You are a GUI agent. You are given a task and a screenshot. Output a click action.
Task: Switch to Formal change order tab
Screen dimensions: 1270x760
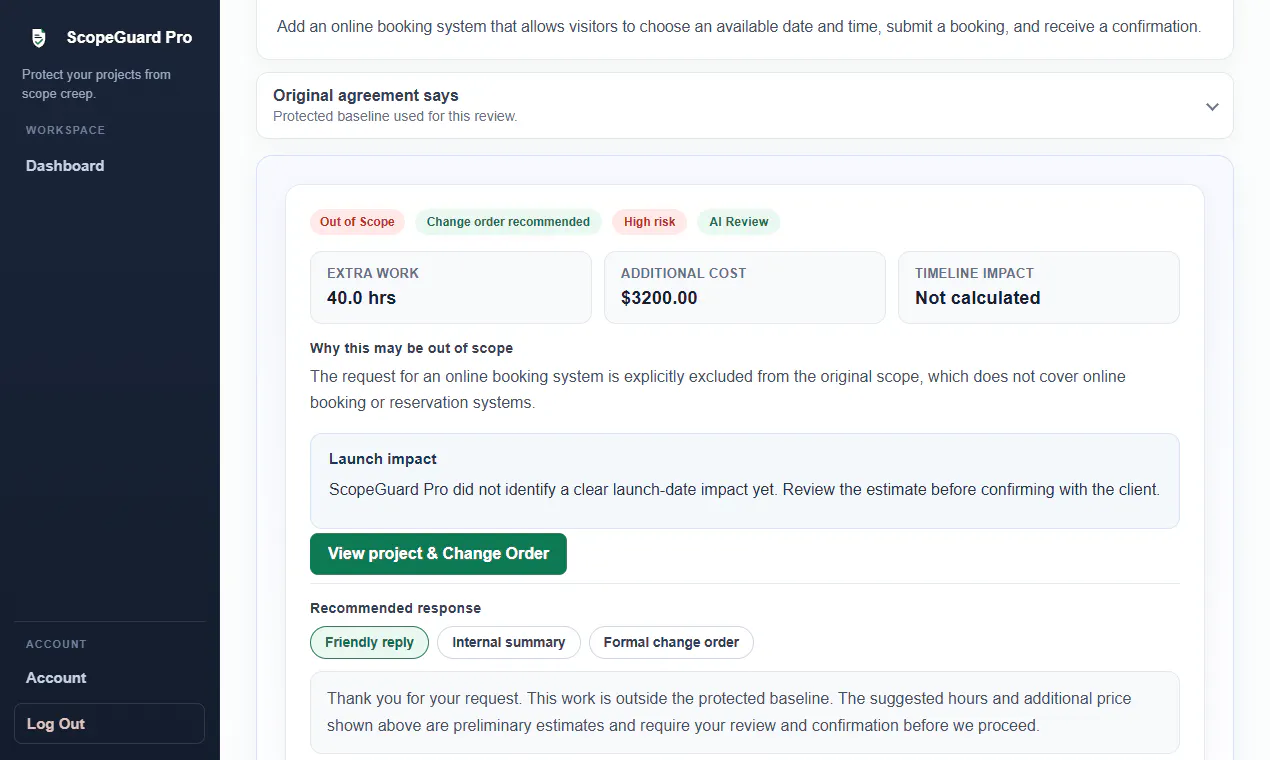pos(671,642)
